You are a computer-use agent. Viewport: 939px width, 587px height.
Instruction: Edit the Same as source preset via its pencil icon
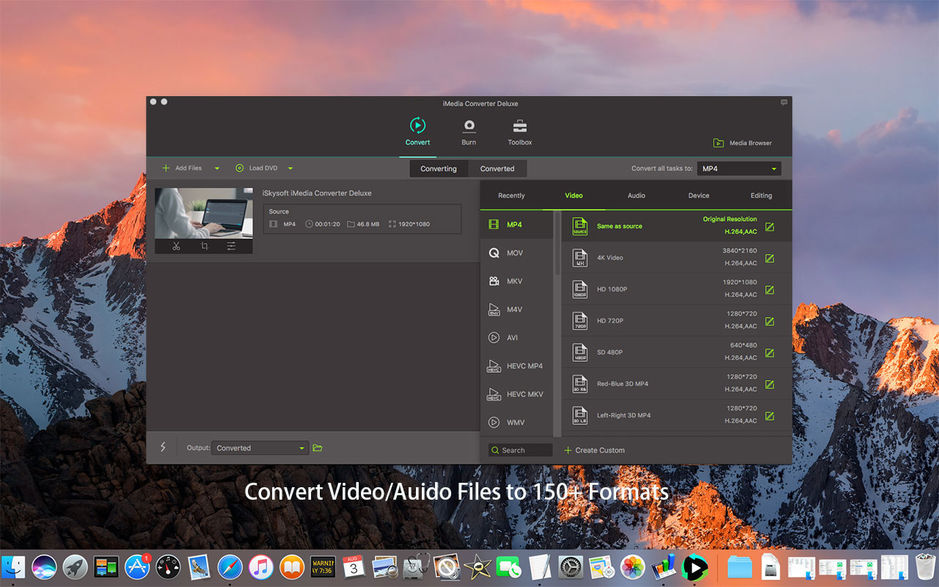tap(769, 227)
